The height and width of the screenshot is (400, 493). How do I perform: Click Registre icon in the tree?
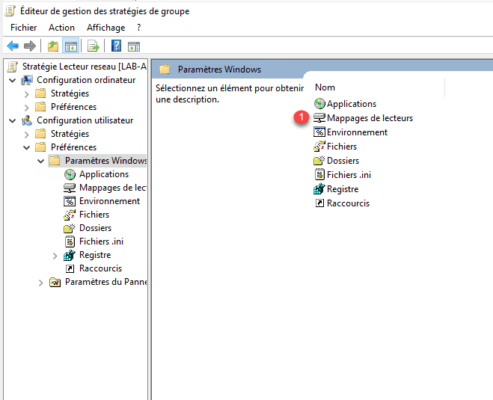click(x=69, y=255)
